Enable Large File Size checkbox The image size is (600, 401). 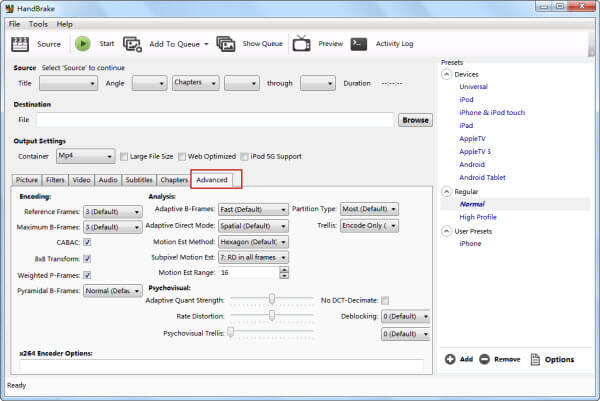(124, 156)
